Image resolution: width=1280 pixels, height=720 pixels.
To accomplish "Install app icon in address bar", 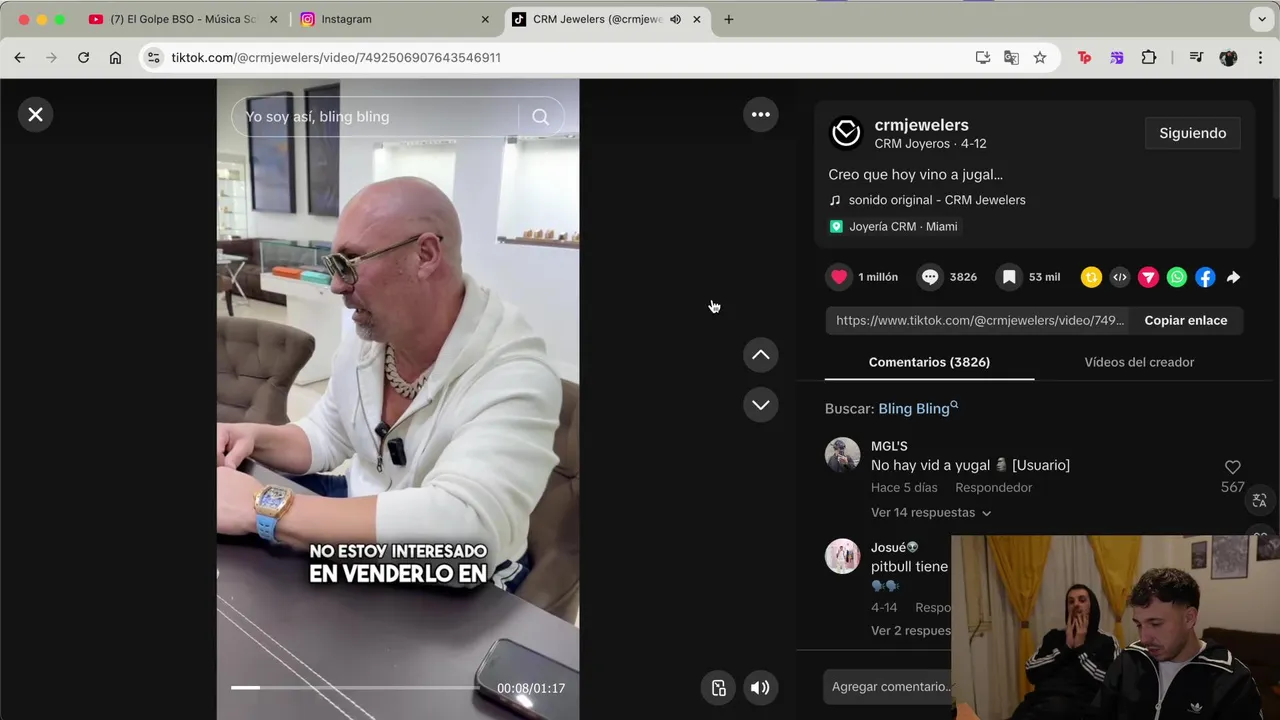I will (x=983, y=58).
